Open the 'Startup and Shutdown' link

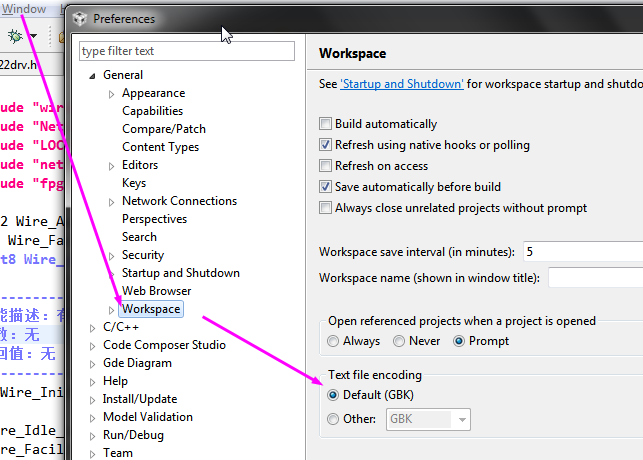tap(402, 85)
